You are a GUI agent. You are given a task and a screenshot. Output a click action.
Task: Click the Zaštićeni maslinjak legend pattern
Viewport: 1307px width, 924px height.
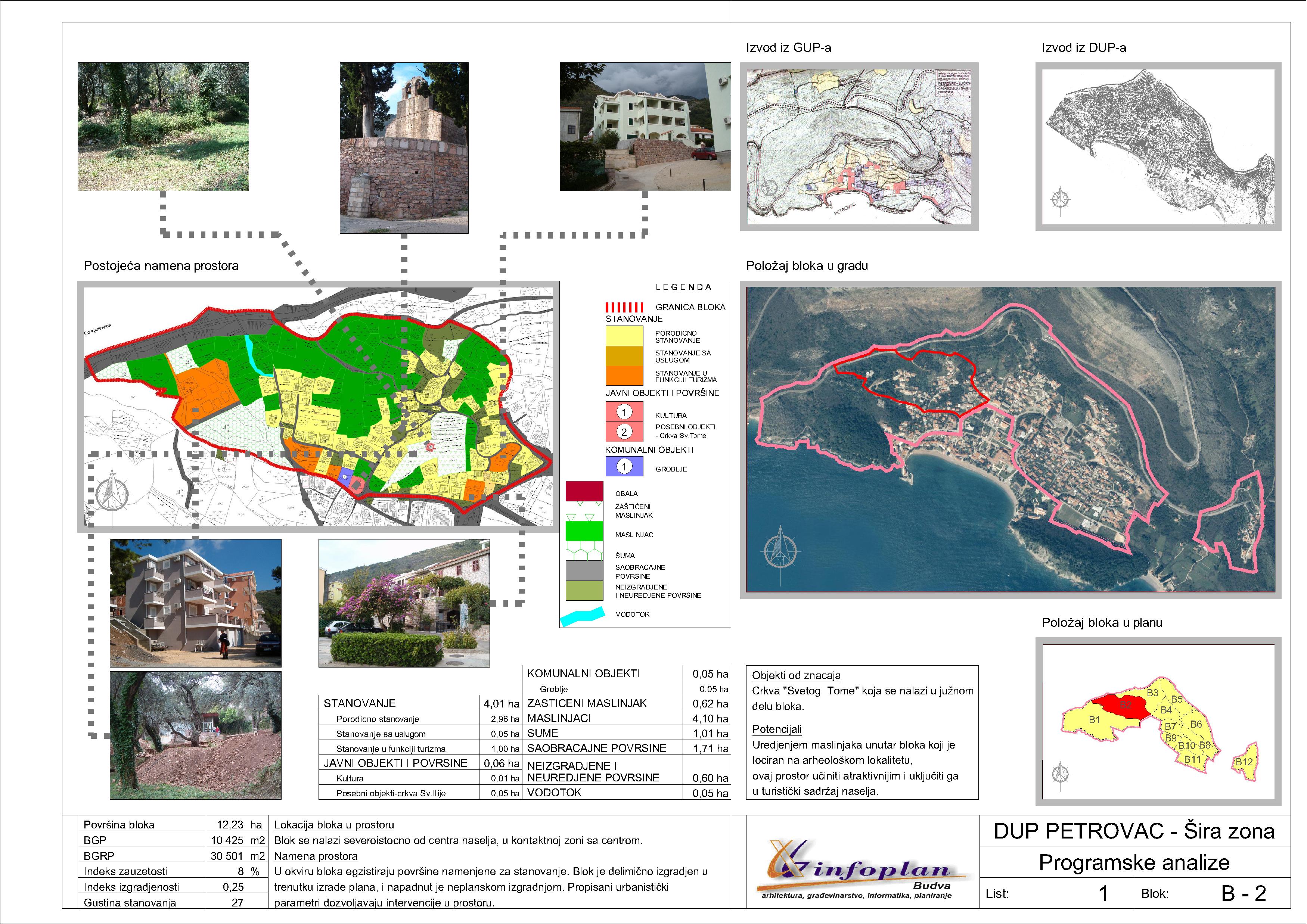coord(585,510)
